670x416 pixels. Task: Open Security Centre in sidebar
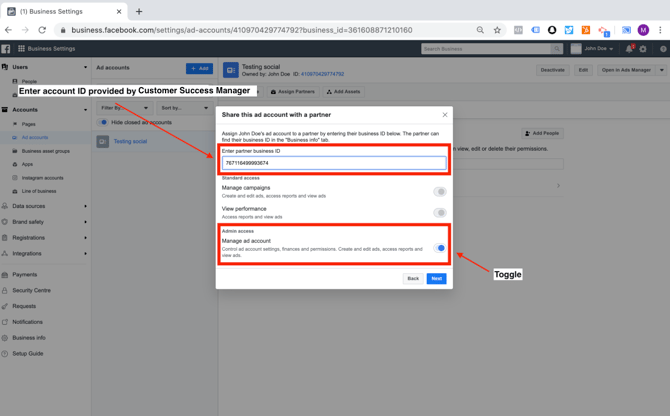(31, 290)
